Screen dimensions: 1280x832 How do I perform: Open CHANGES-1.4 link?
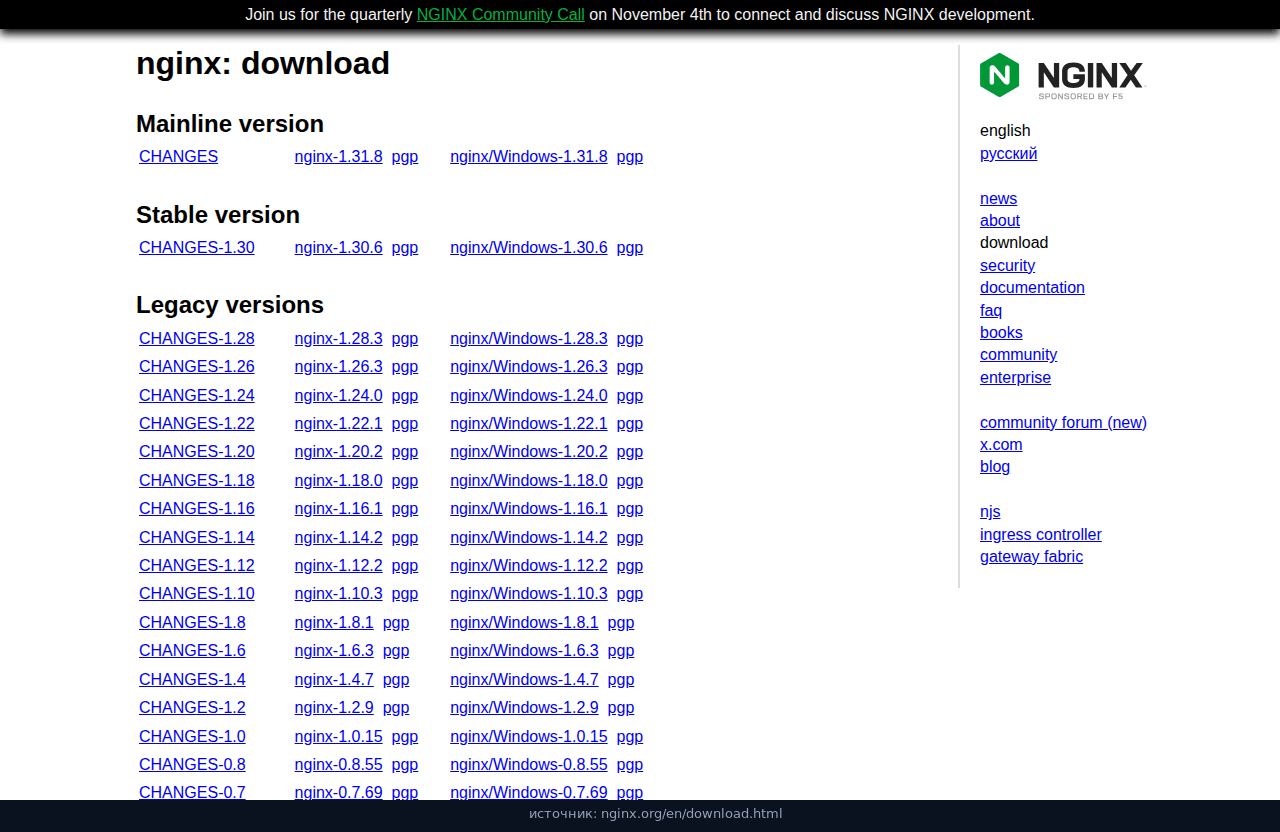click(x=192, y=679)
